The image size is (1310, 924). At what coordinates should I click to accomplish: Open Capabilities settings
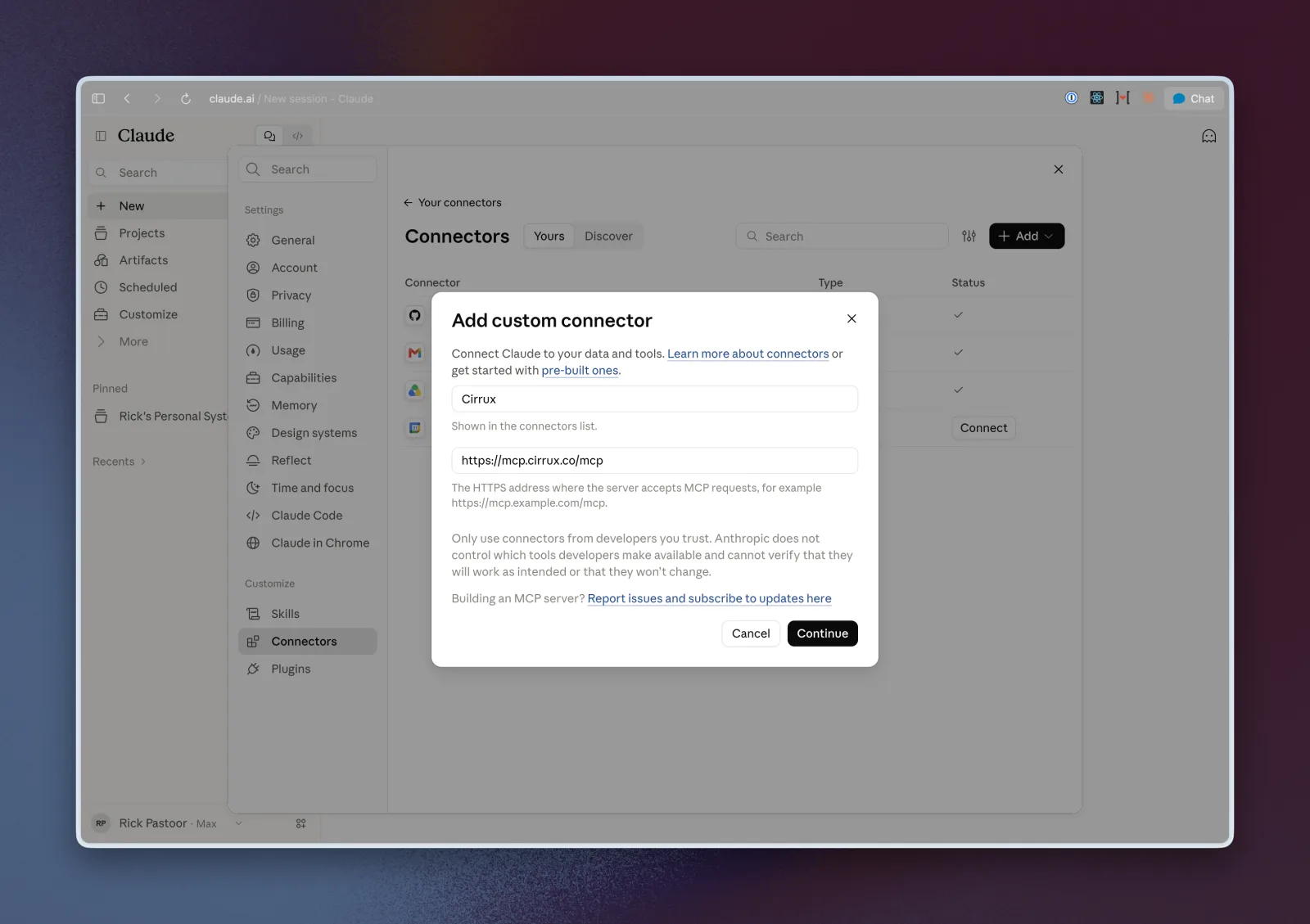tap(308, 378)
